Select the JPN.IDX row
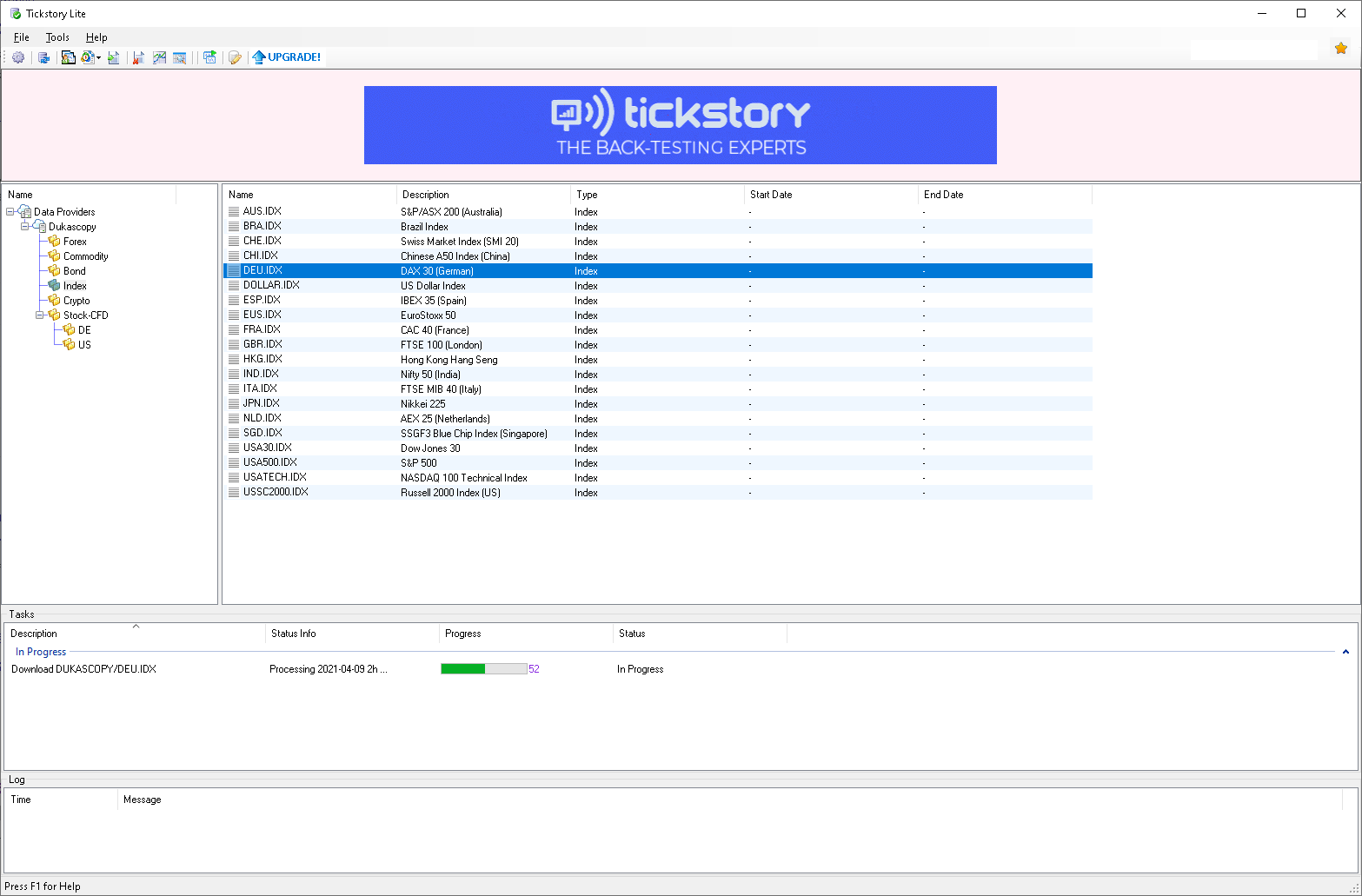The image size is (1362, 896). click(658, 404)
